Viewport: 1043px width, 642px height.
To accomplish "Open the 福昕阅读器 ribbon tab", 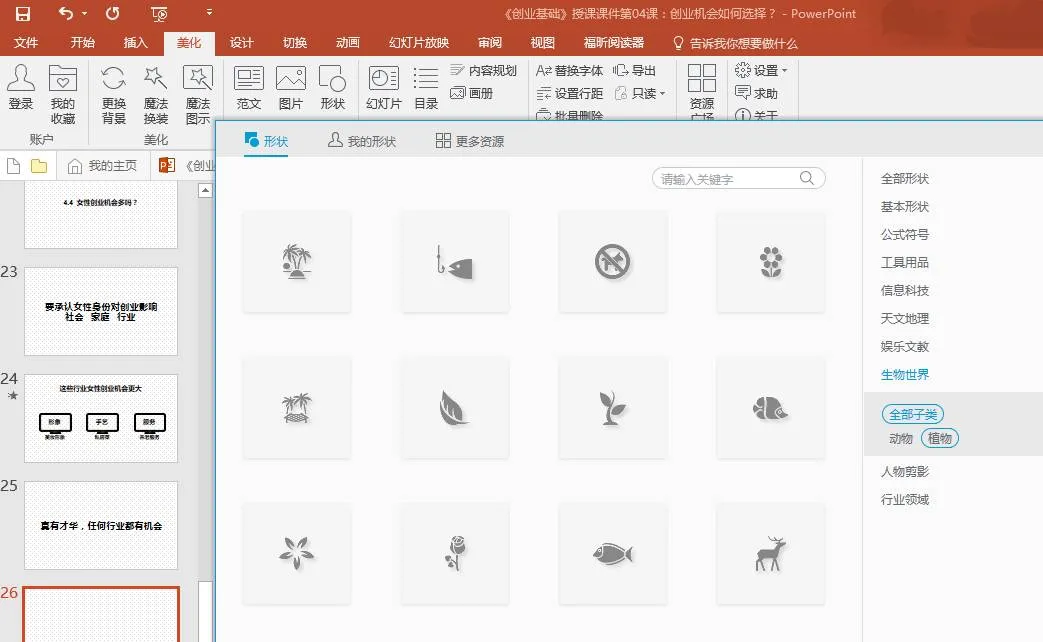I will (613, 43).
